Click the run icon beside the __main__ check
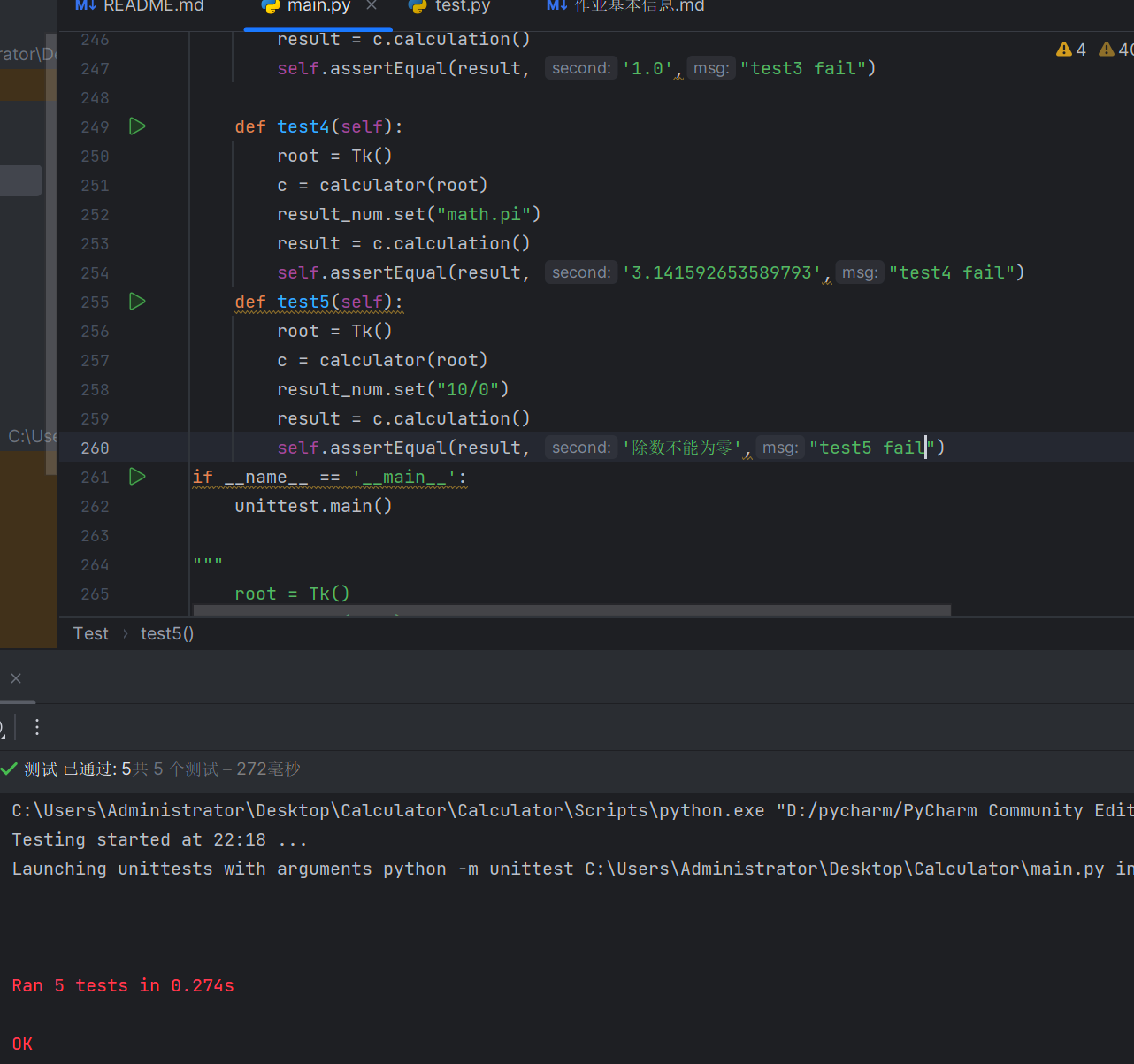The height and width of the screenshot is (1064, 1134). (137, 477)
